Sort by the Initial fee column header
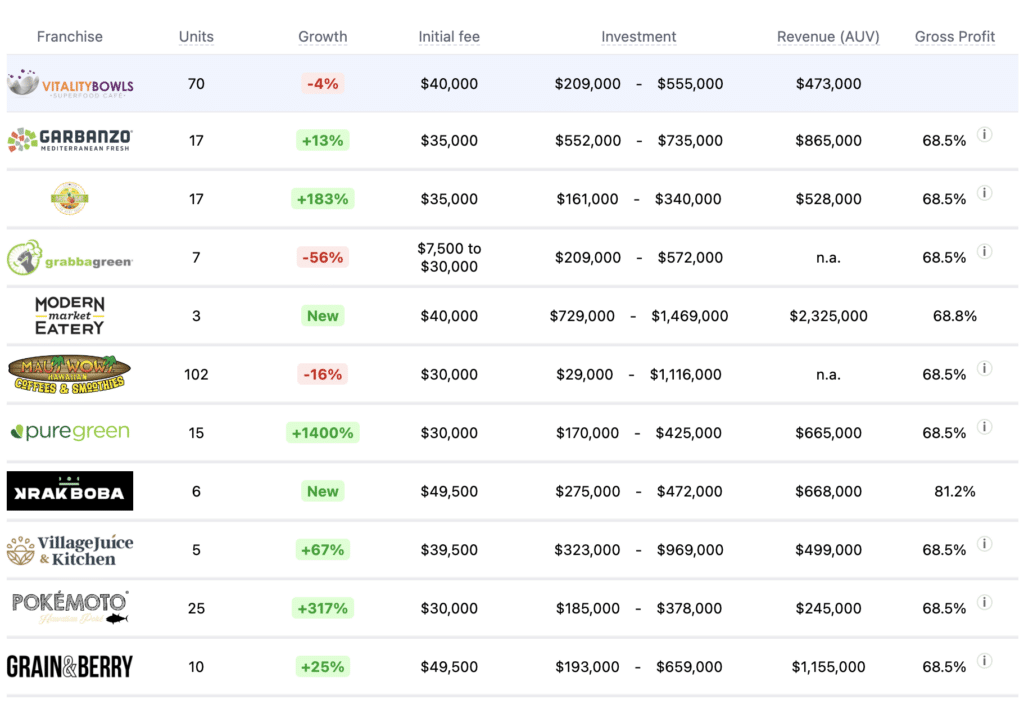 pyautogui.click(x=449, y=37)
